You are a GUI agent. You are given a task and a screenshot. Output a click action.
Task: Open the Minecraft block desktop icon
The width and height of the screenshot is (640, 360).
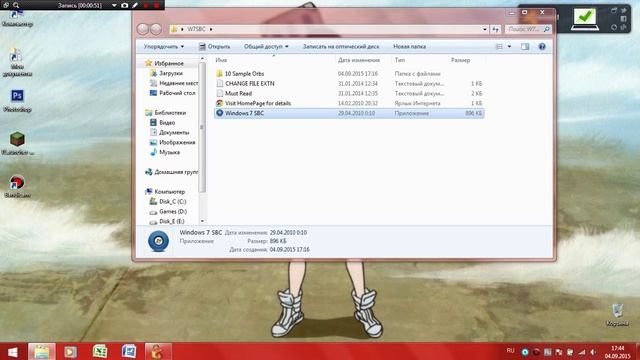(17, 144)
